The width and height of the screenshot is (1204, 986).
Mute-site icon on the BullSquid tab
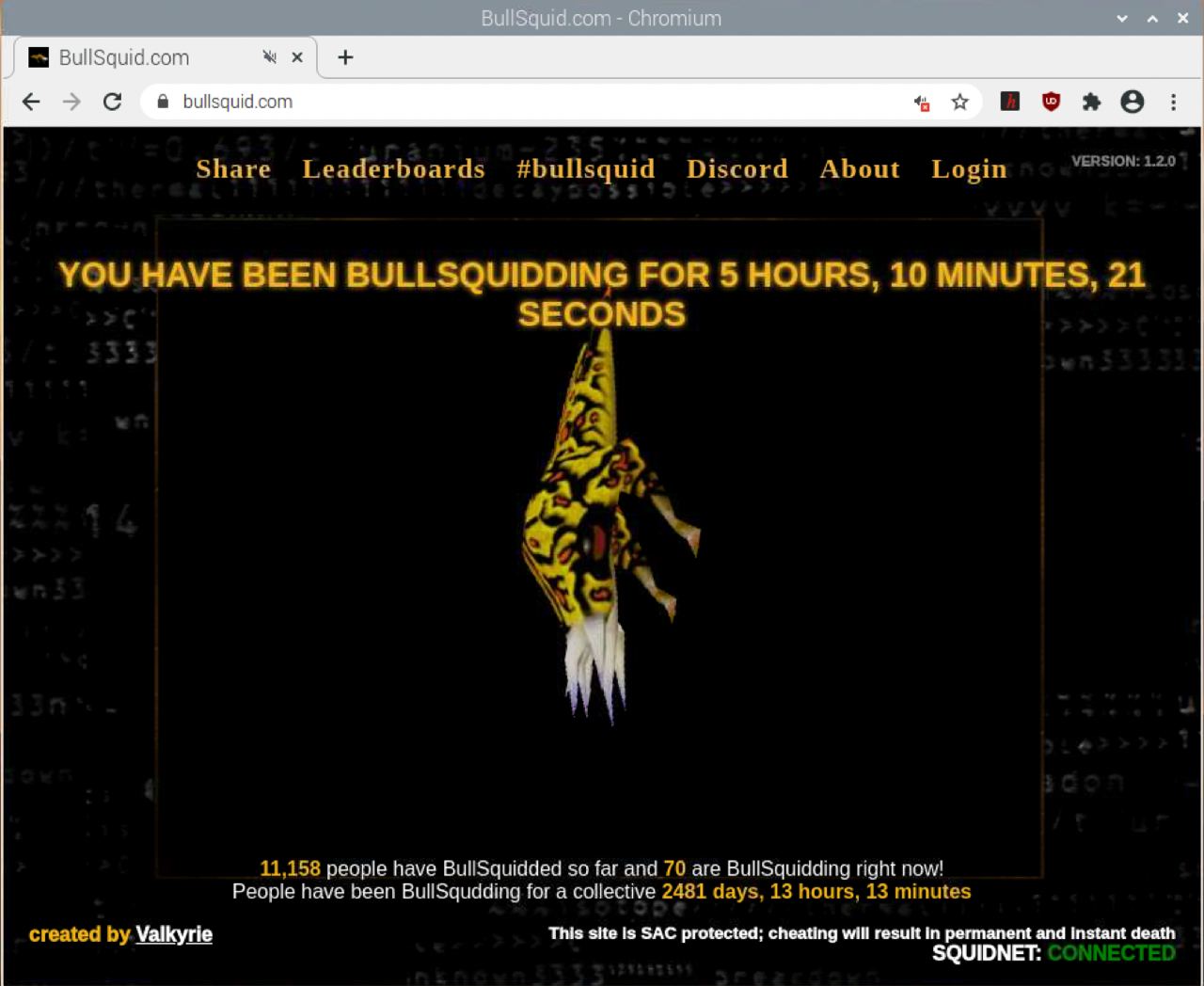[270, 57]
